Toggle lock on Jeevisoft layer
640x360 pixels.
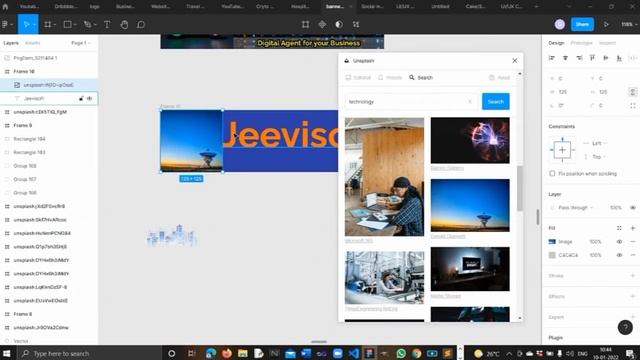81,98
